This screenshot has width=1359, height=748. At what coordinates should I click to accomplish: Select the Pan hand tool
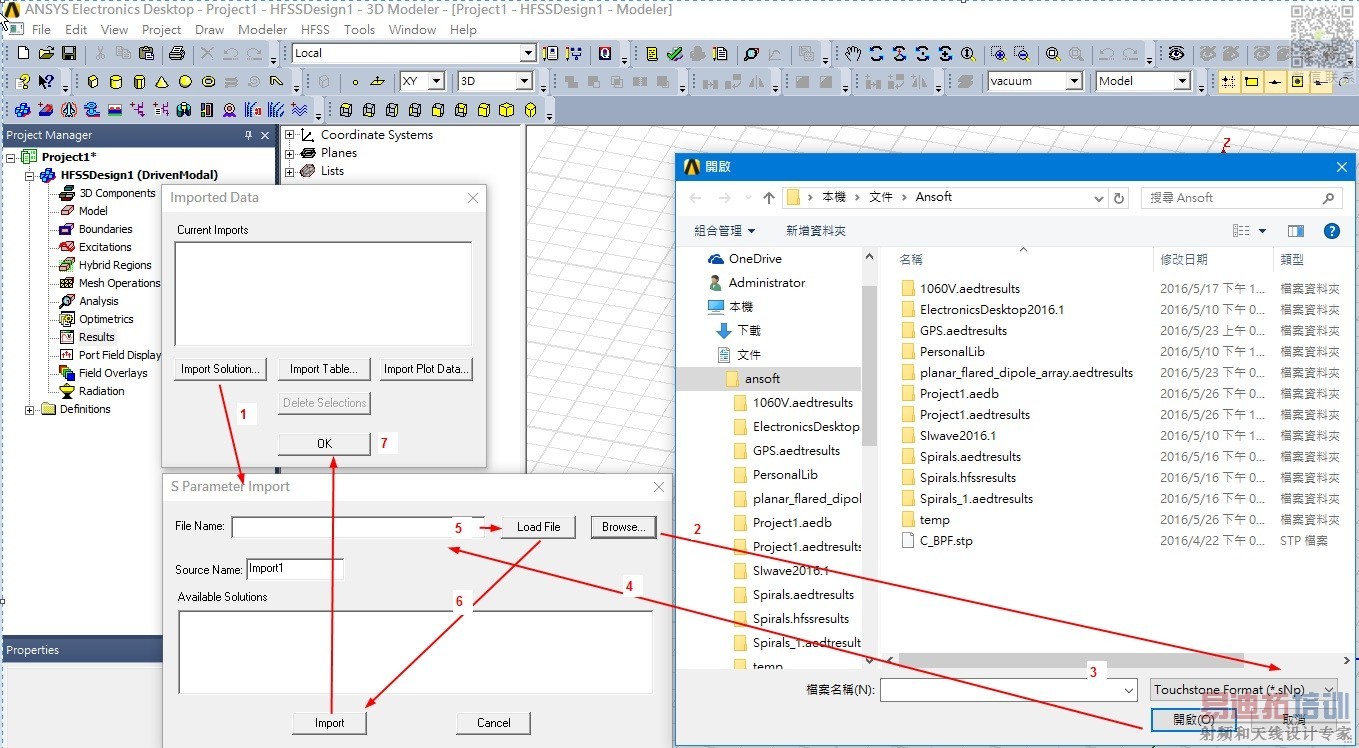coord(853,54)
